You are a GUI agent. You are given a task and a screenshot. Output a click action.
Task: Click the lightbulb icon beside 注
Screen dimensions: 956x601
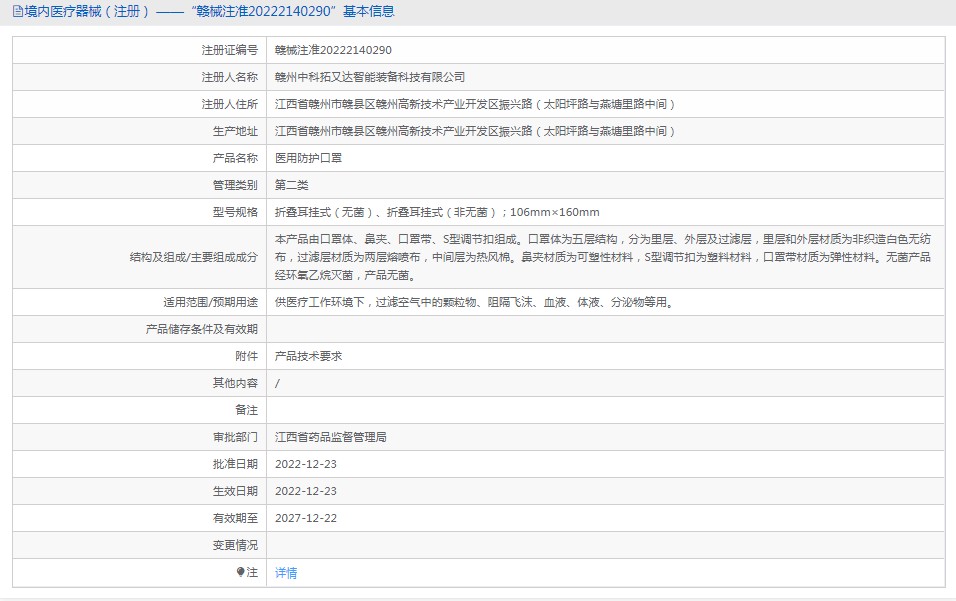[x=240, y=572]
